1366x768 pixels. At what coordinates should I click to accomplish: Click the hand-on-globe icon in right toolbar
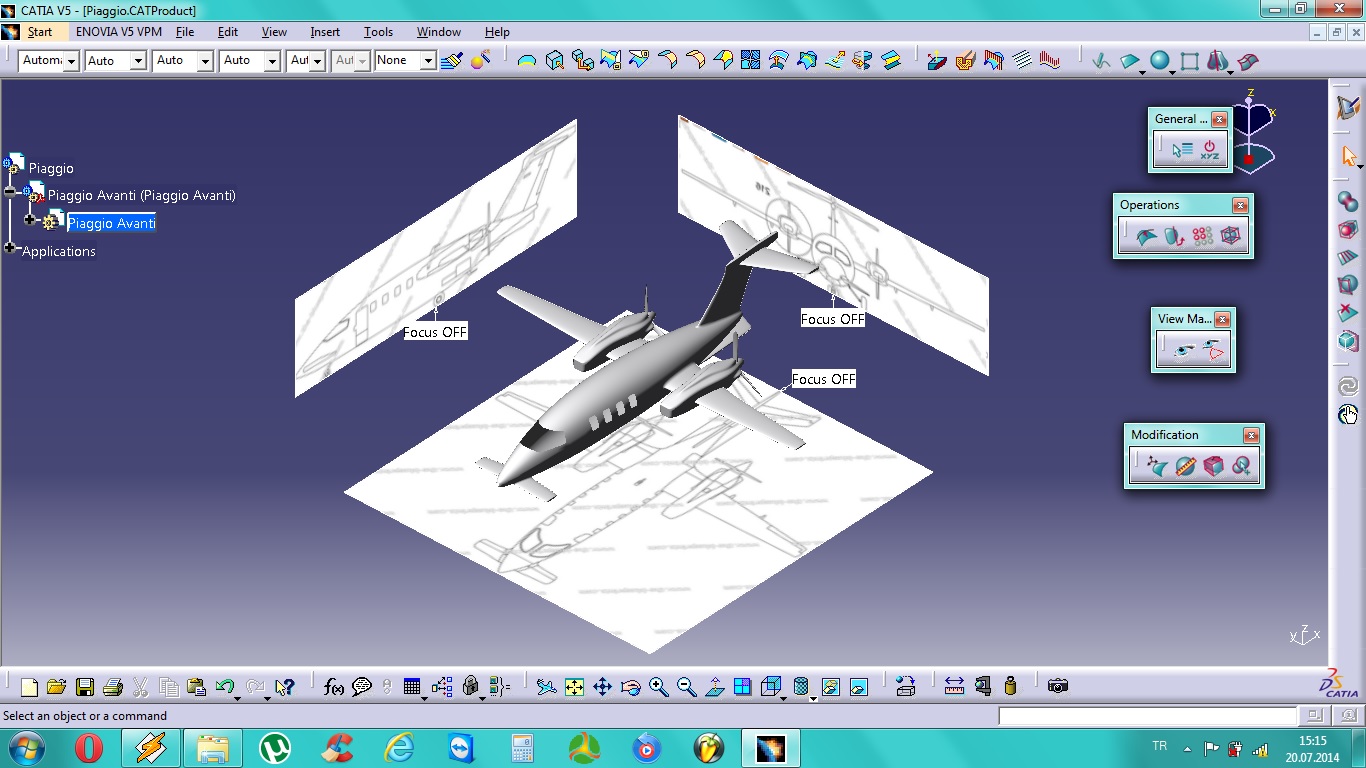pyautogui.click(x=1348, y=414)
